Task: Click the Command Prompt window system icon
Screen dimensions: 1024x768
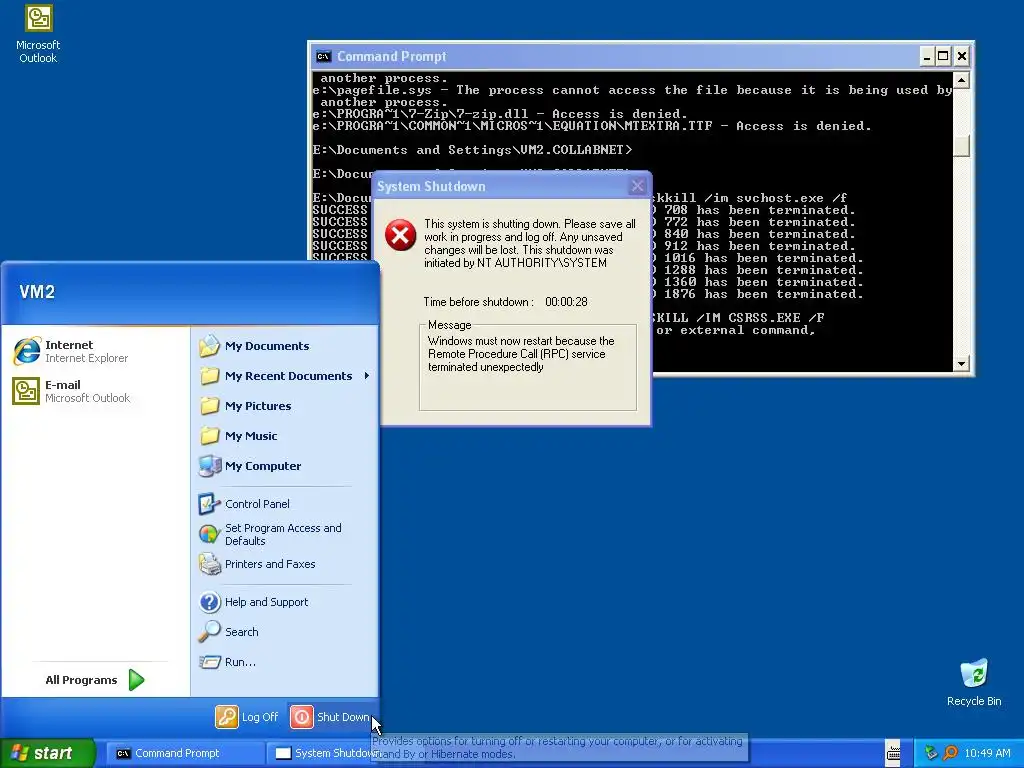Action: coord(323,57)
